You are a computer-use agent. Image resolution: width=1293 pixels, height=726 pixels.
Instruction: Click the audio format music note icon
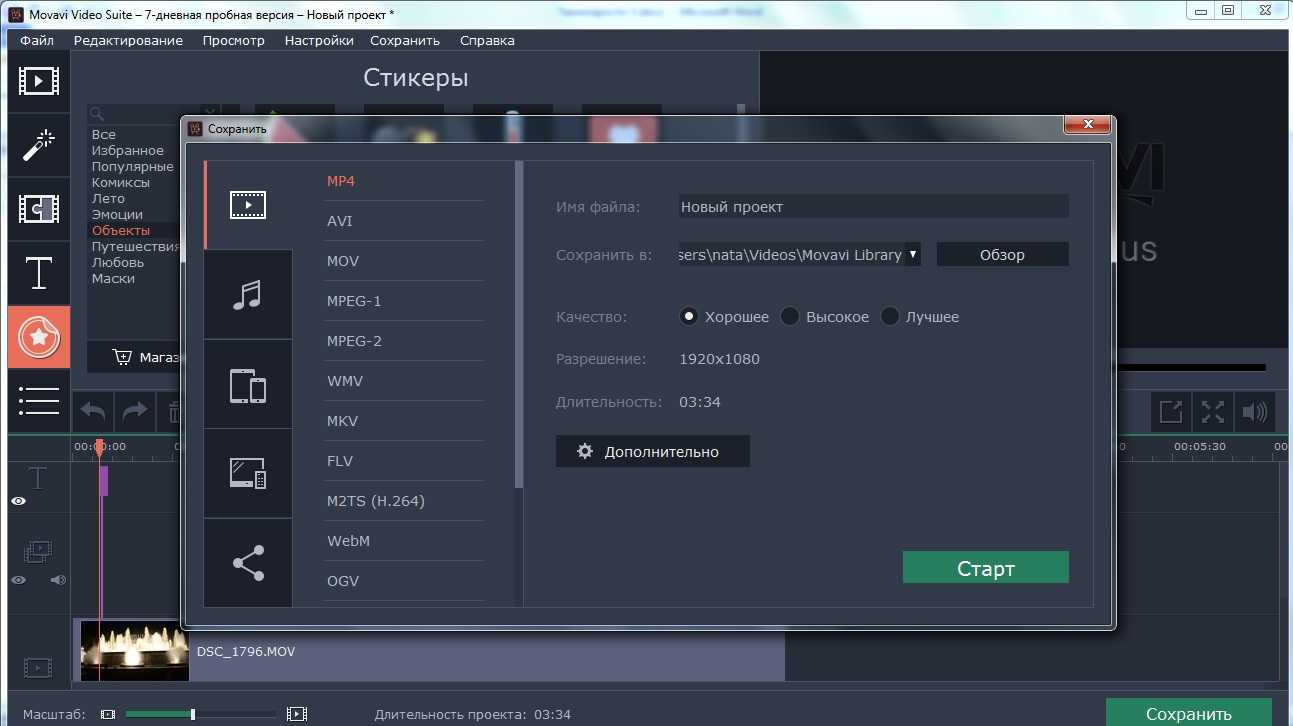247,295
